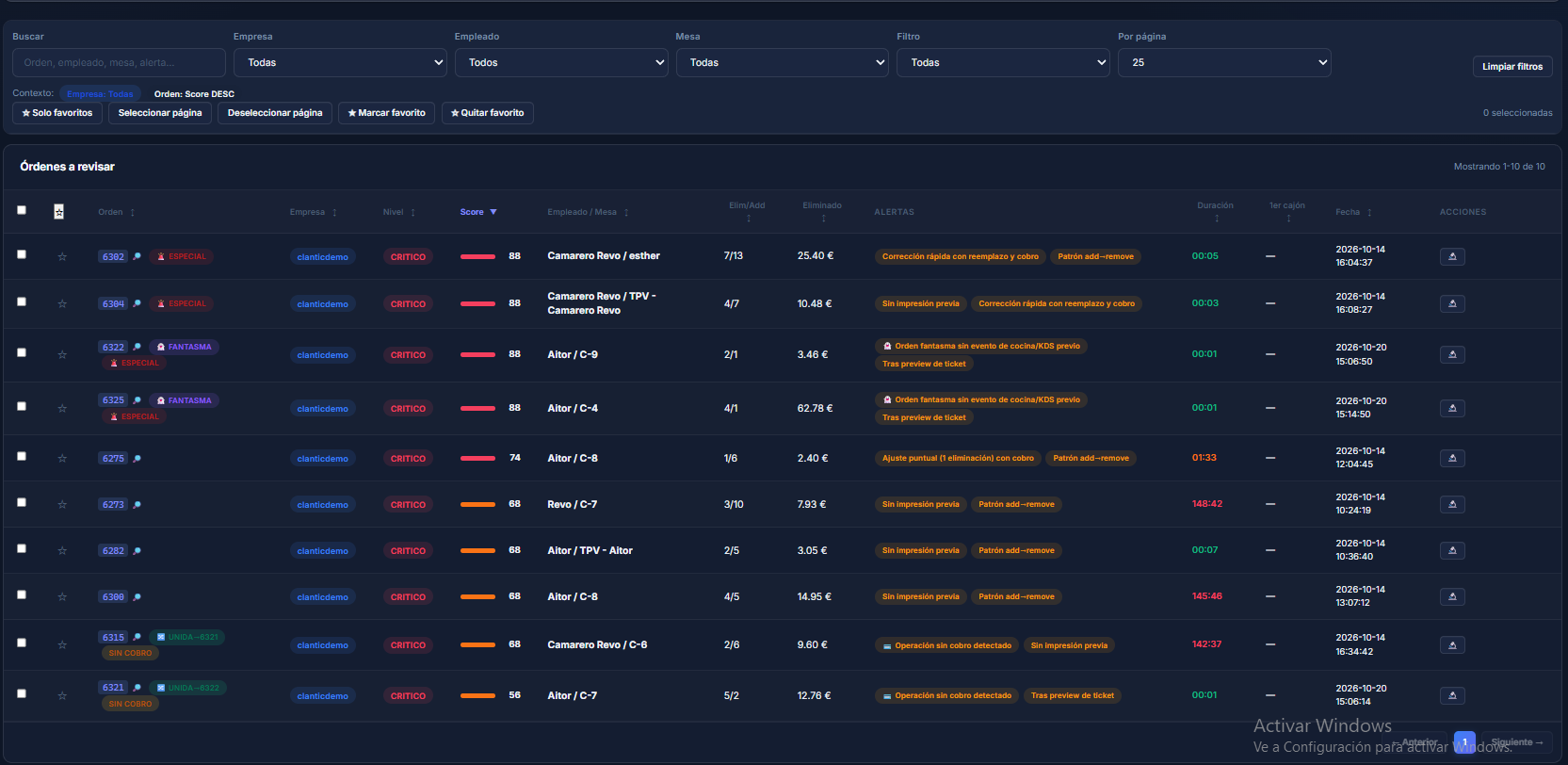Click the magnifier icon beside order 6300
This screenshot has height=765, width=1568.
coord(137,597)
